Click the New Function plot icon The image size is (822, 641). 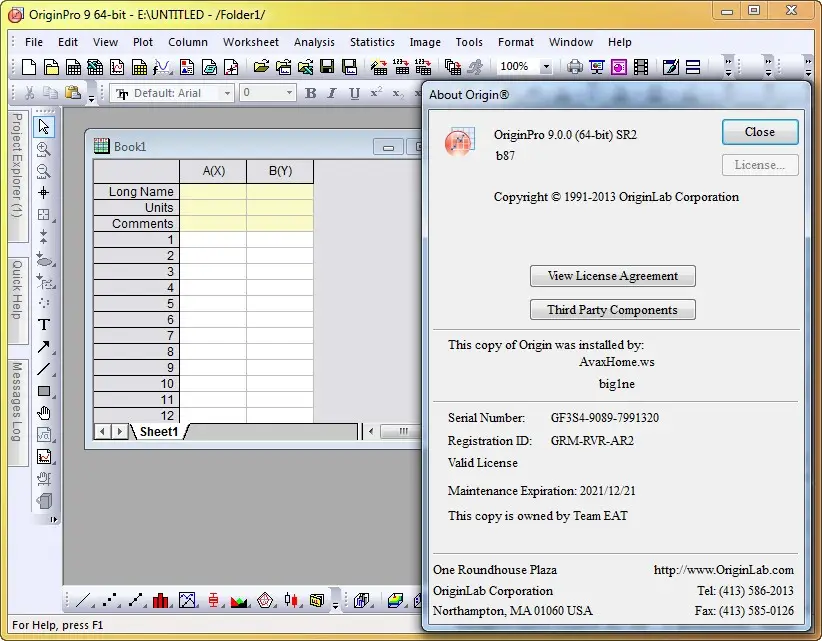162,67
